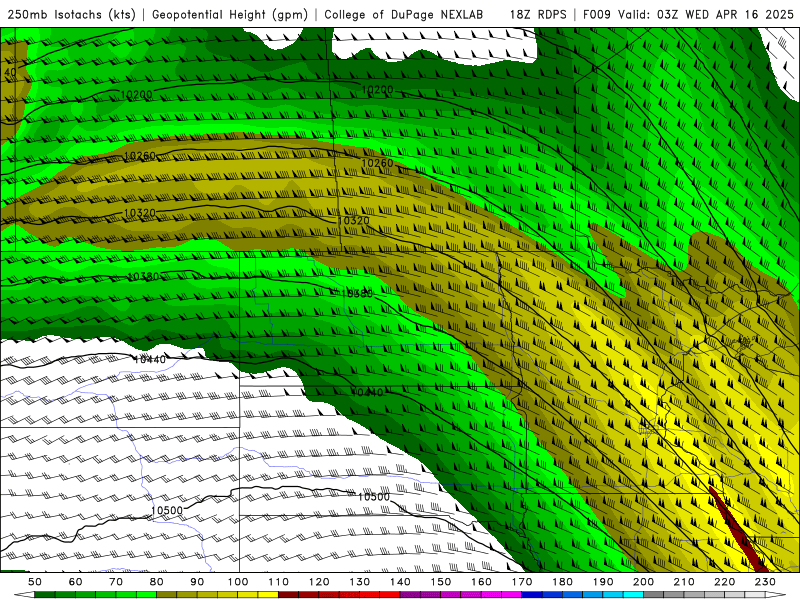Click the easternmost 10320 contour label
The width and height of the screenshot is (800, 600).
tap(354, 221)
